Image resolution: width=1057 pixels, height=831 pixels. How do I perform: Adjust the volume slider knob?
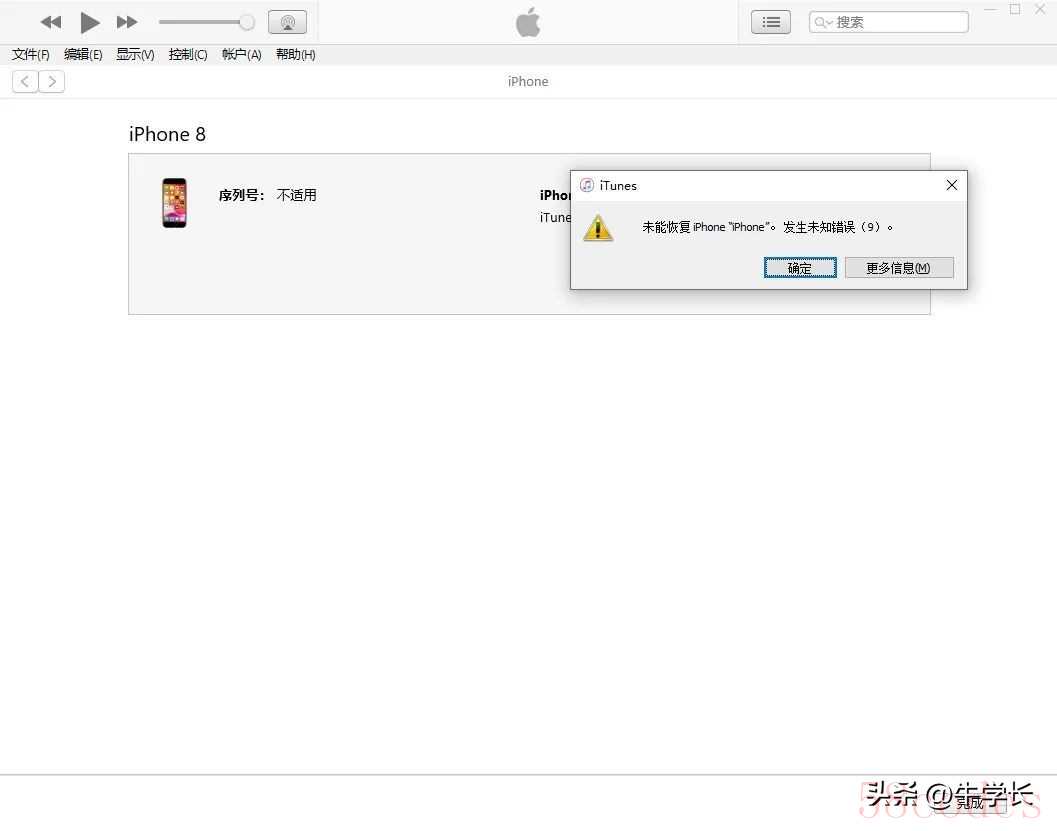click(x=247, y=22)
